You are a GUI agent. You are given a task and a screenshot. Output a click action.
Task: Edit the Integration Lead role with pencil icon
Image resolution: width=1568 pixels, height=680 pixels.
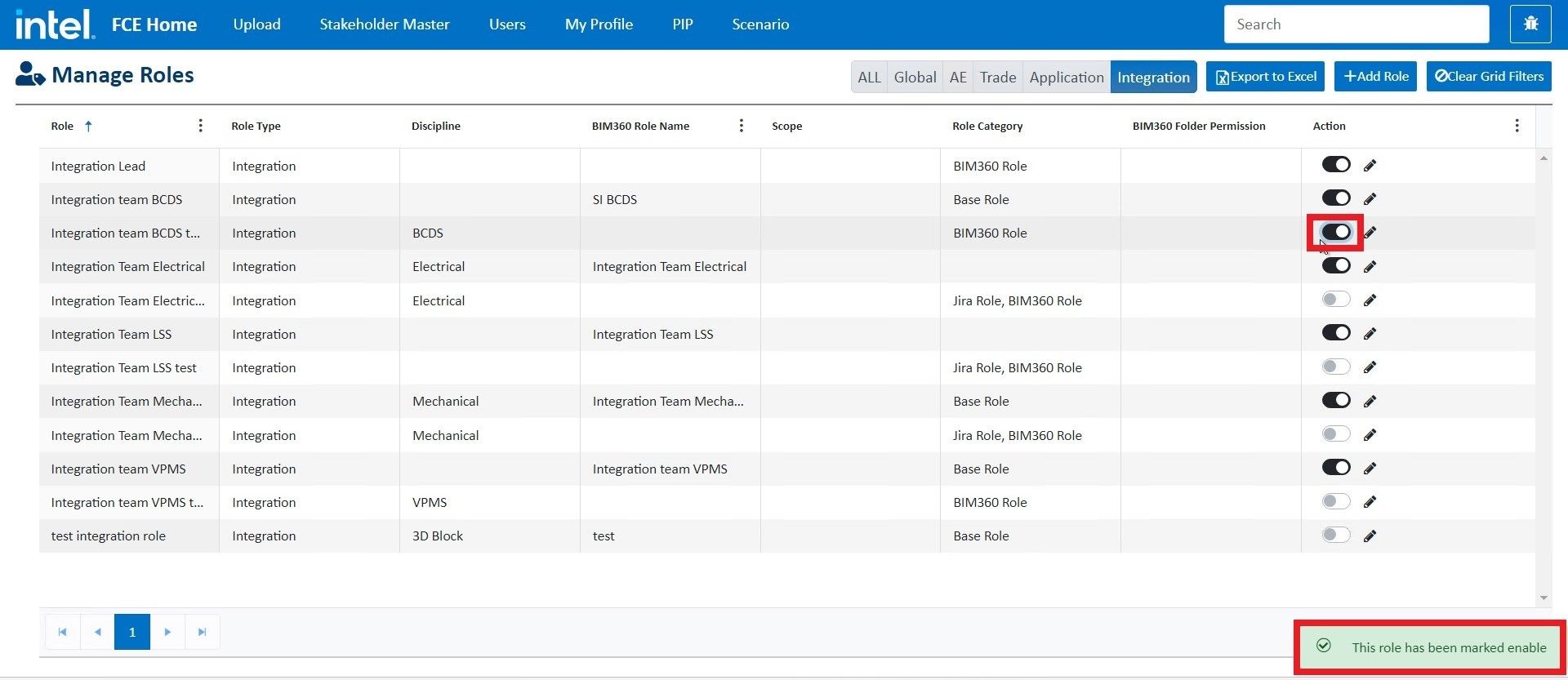pos(1370,166)
